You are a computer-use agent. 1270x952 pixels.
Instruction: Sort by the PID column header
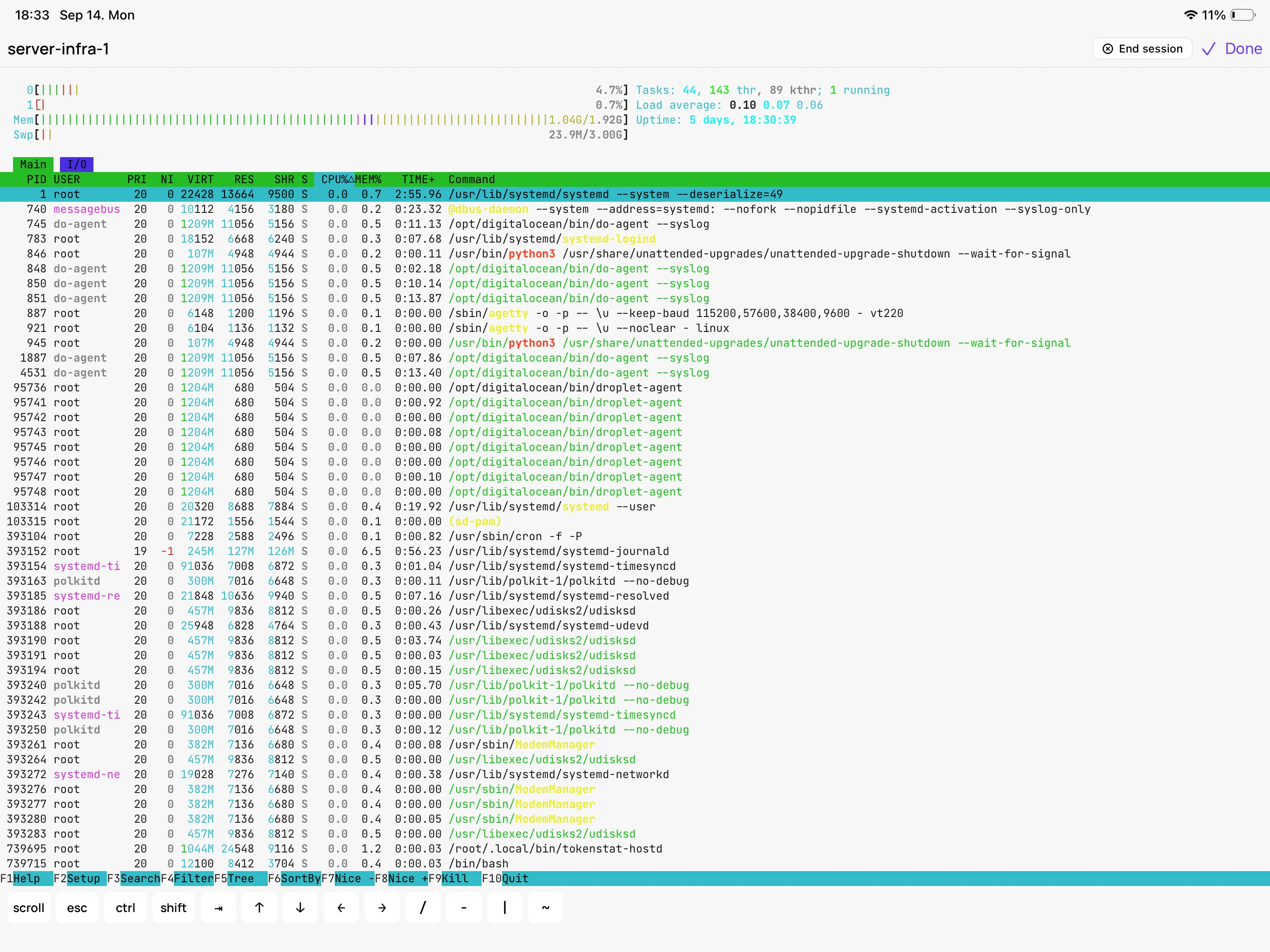(x=36, y=179)
